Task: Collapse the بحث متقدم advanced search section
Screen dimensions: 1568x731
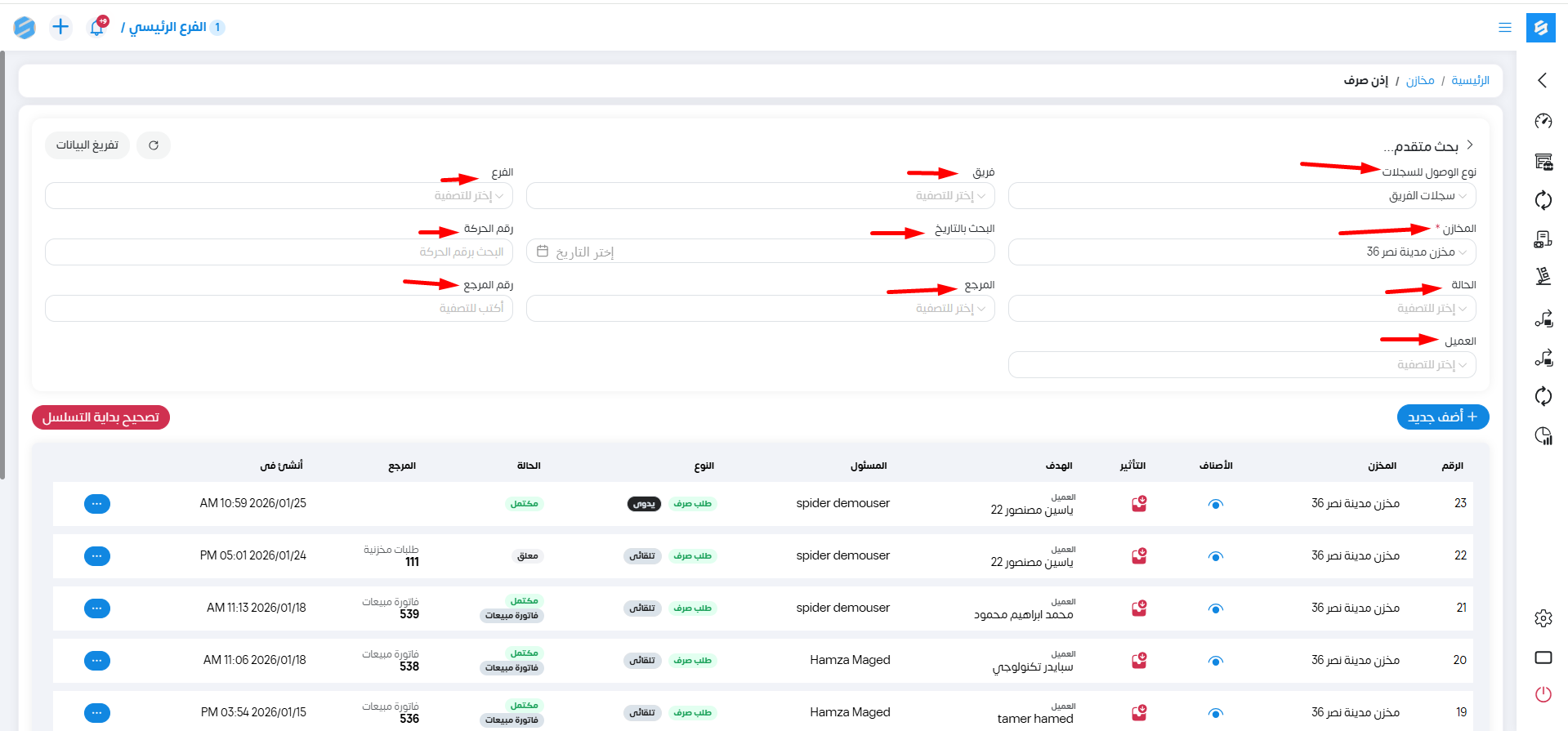Action: tap(1469, 145)
